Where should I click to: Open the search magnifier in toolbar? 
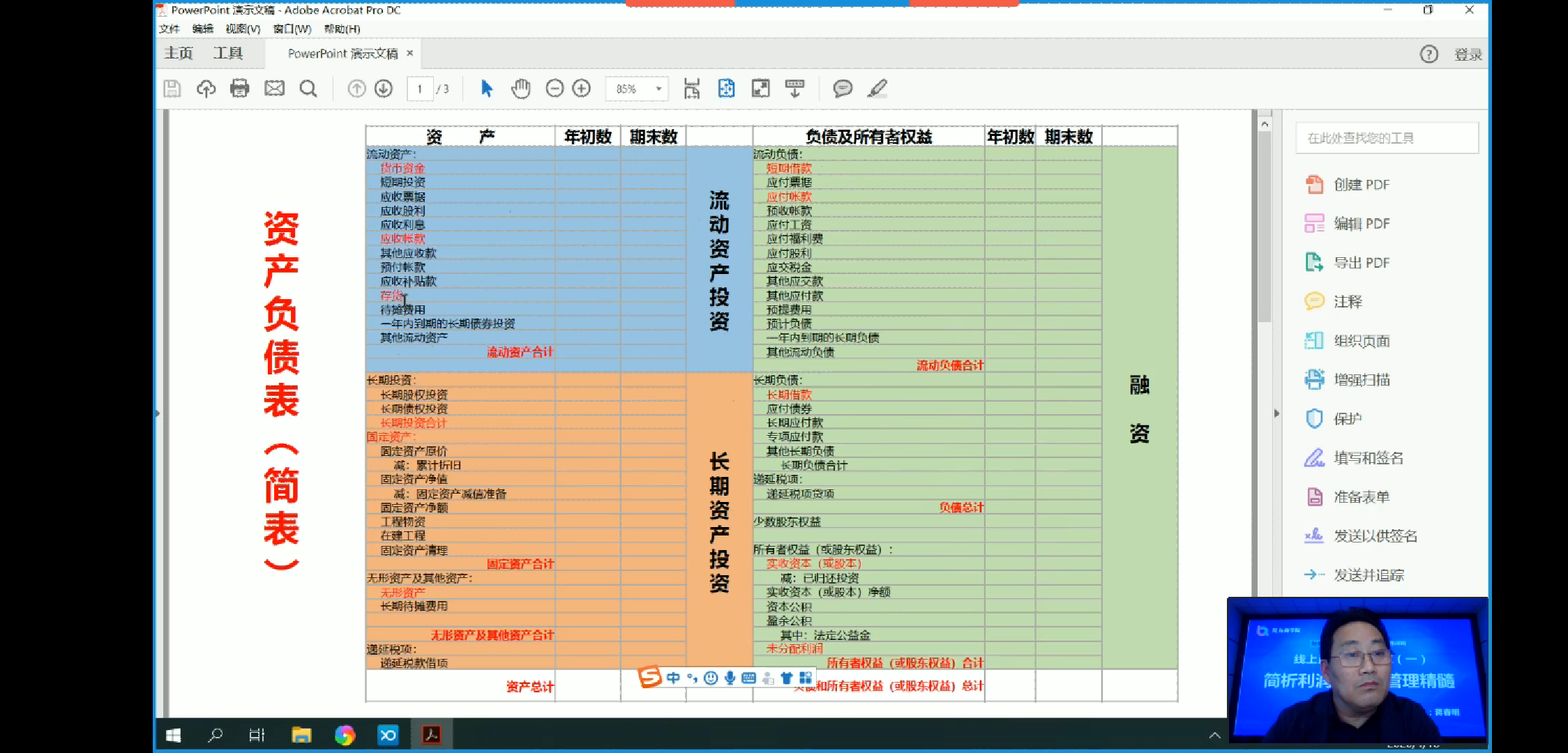pyautogui.click(x=308, y=89)
